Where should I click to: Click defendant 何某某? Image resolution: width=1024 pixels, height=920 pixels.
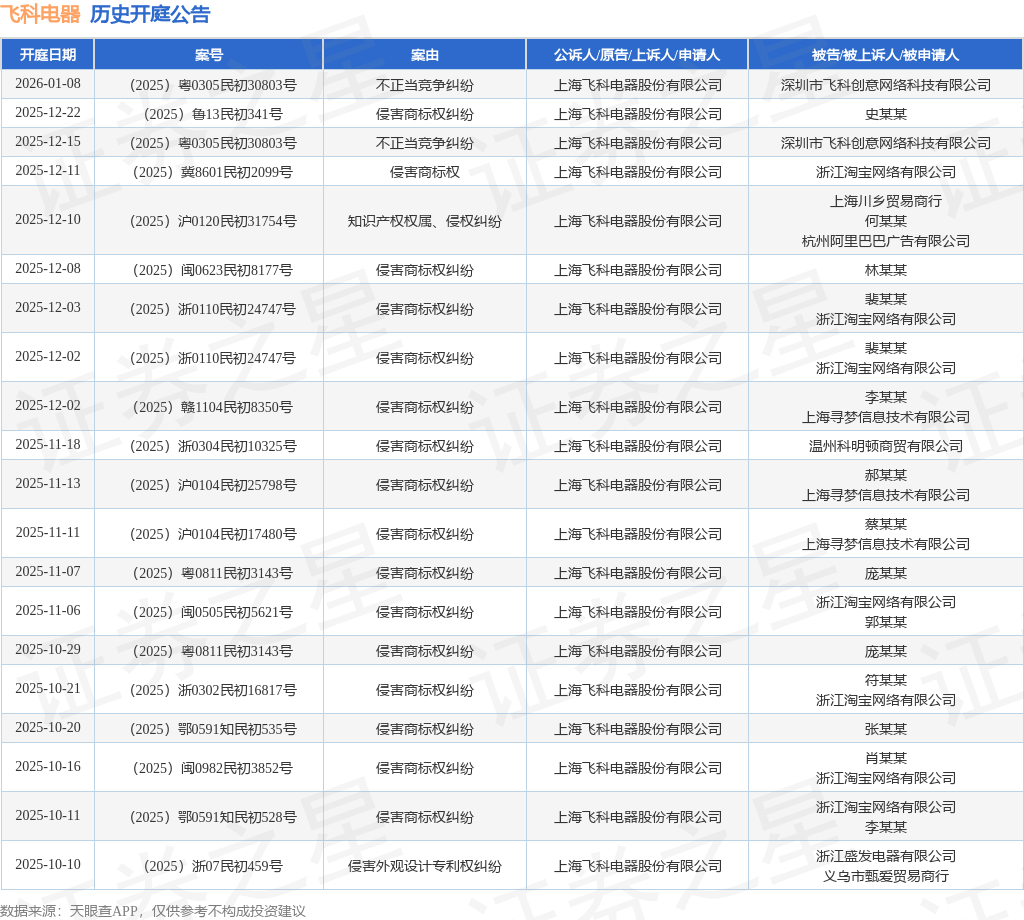[x=886, y=221]
